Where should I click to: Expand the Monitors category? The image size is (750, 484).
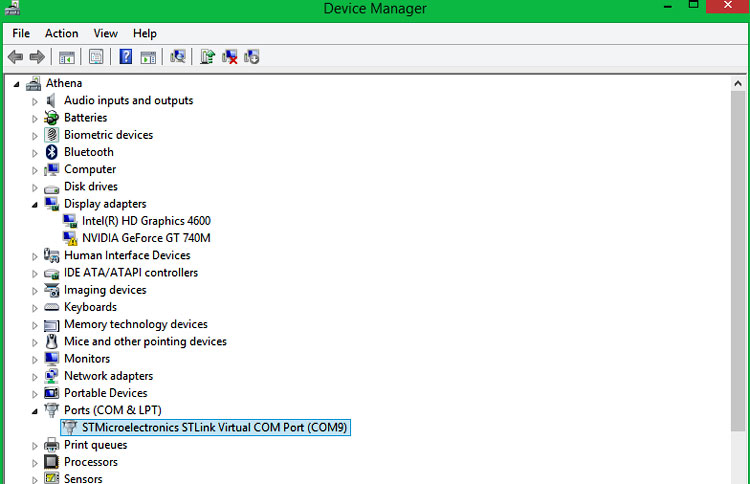point(34,360)
